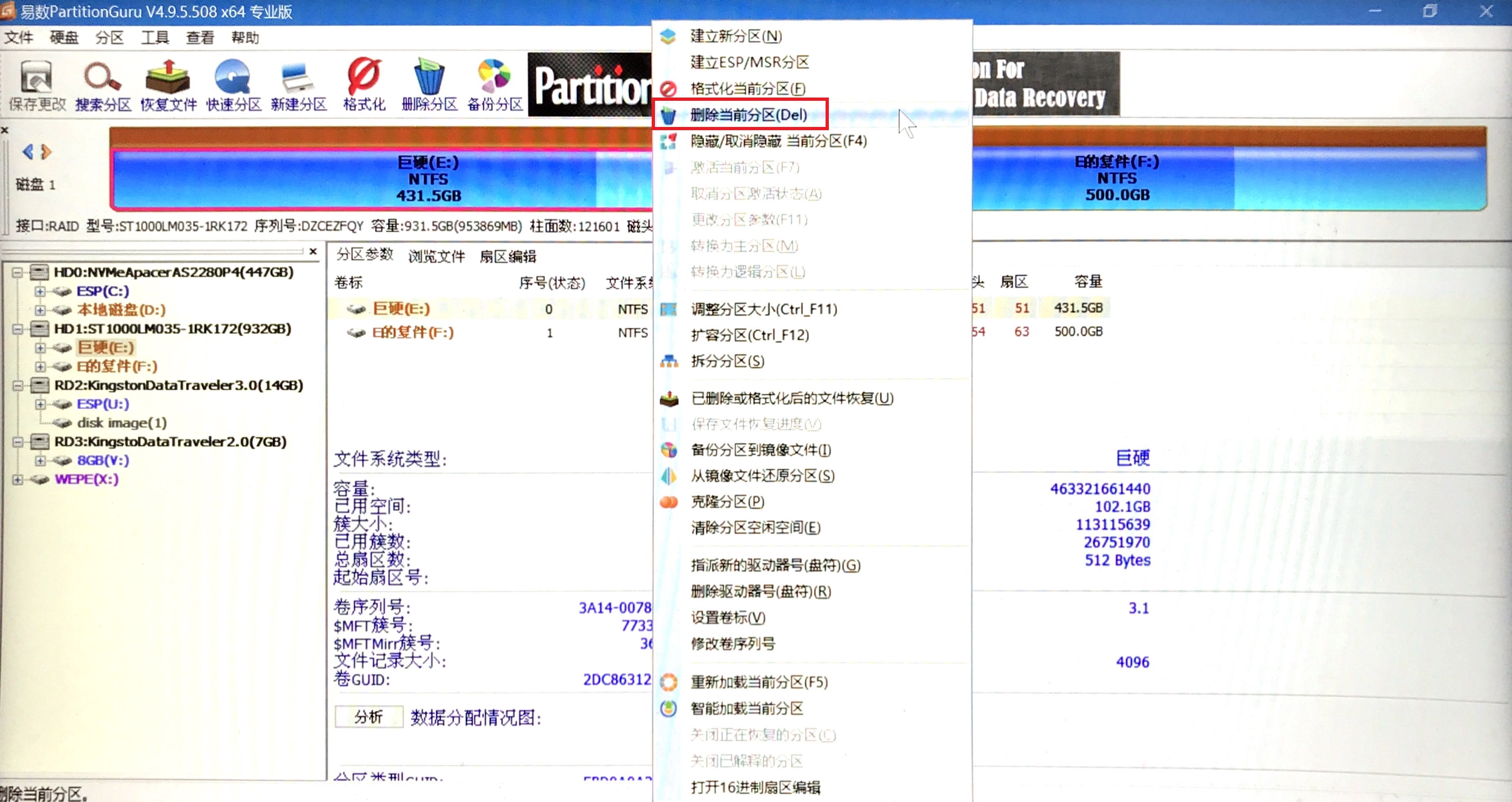Choose 删除当前分区(Del) from the context menu
1512x802 pixels.
pos(748,115)
